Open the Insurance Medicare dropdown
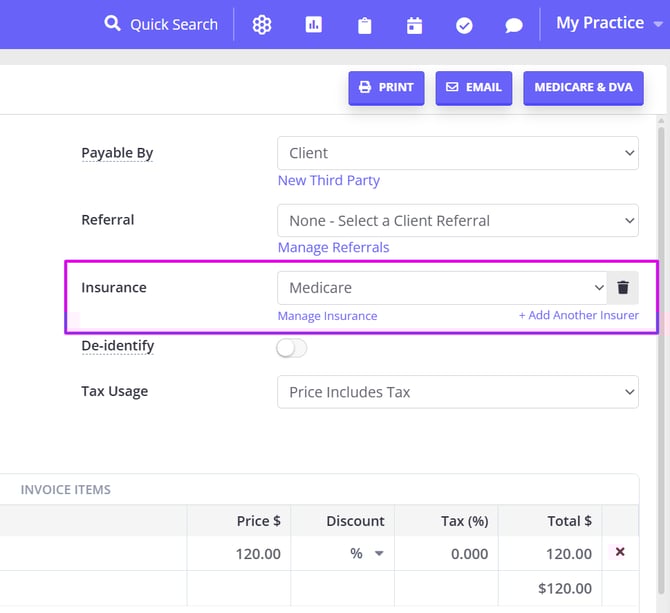The height and width of the screenshot is (613, 670). tap(442, 288)
